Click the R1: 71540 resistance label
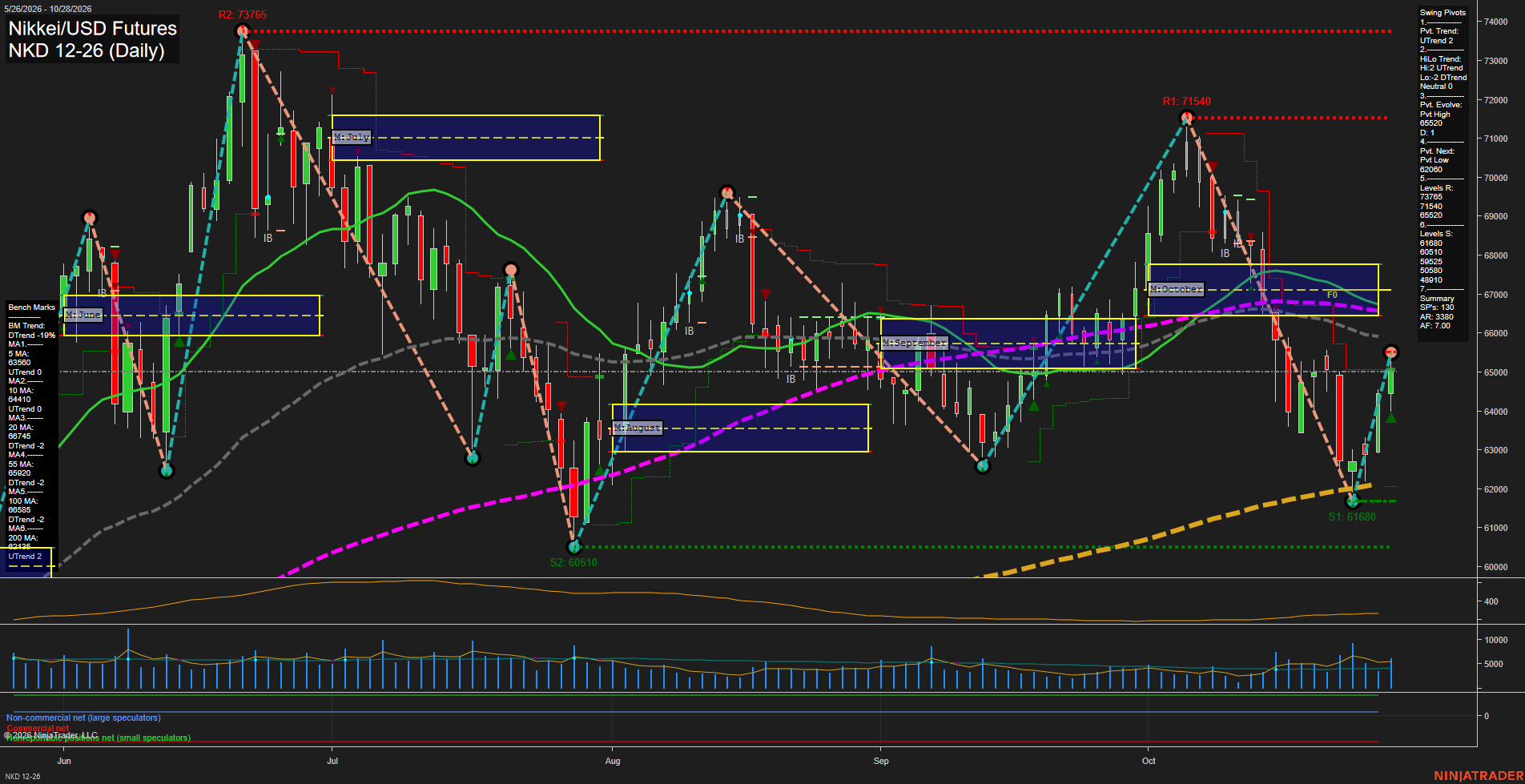 click(1187, 102)
